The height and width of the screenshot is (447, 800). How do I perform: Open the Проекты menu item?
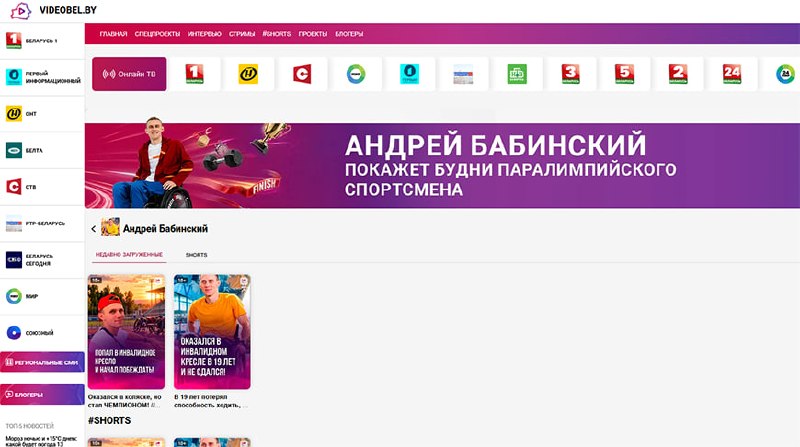coord(313,34)
